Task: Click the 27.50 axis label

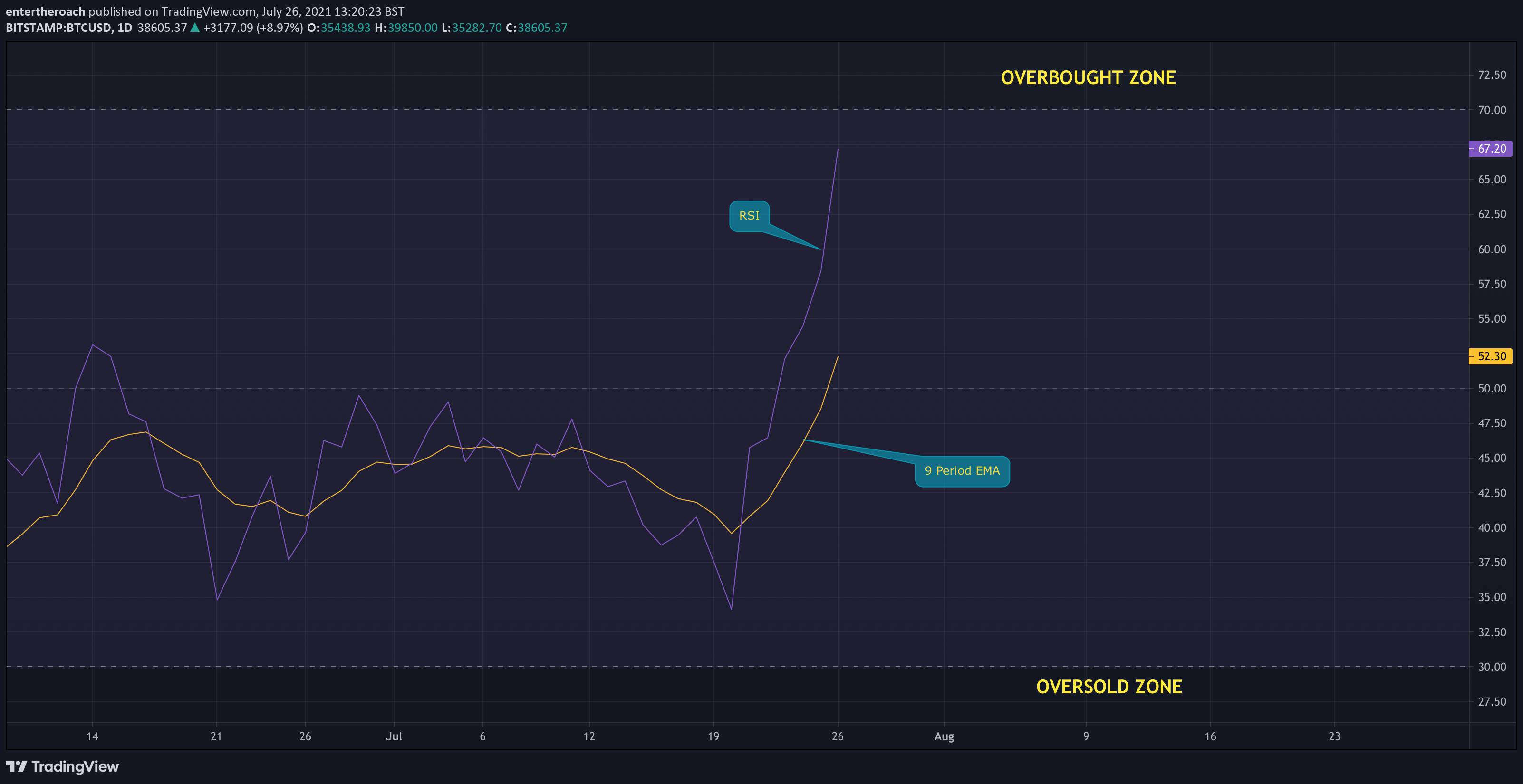Action: coord(1492,702)
